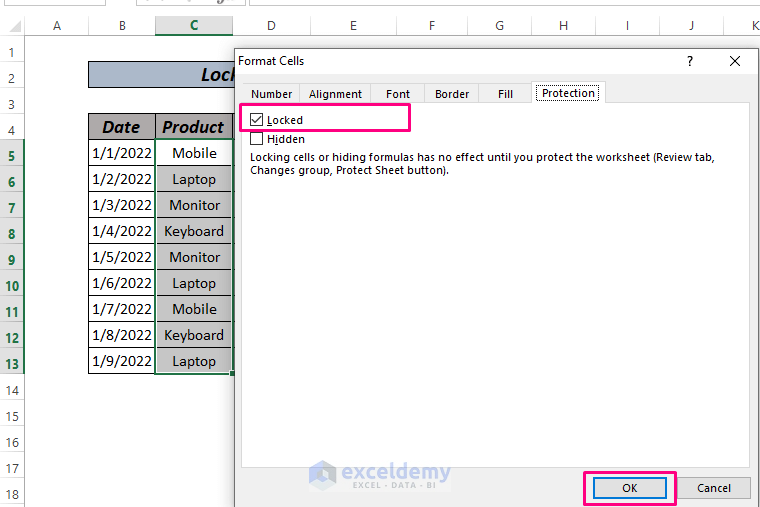Click the Keyboard cell in row 8

(x=194, y=231)
